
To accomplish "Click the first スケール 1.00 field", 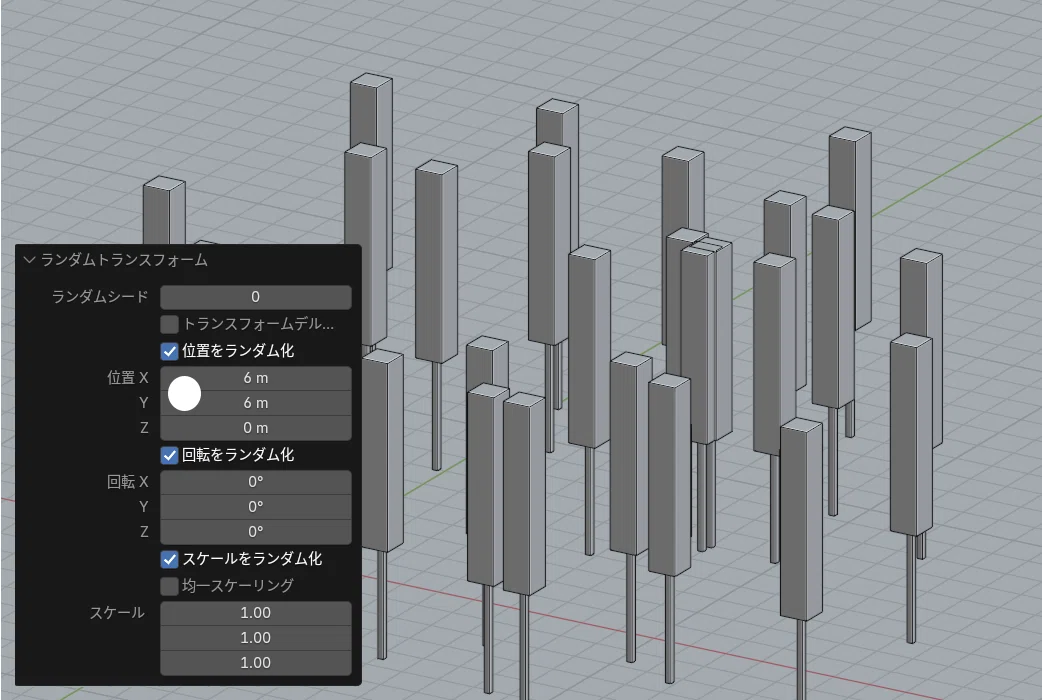I will point(256,613).
